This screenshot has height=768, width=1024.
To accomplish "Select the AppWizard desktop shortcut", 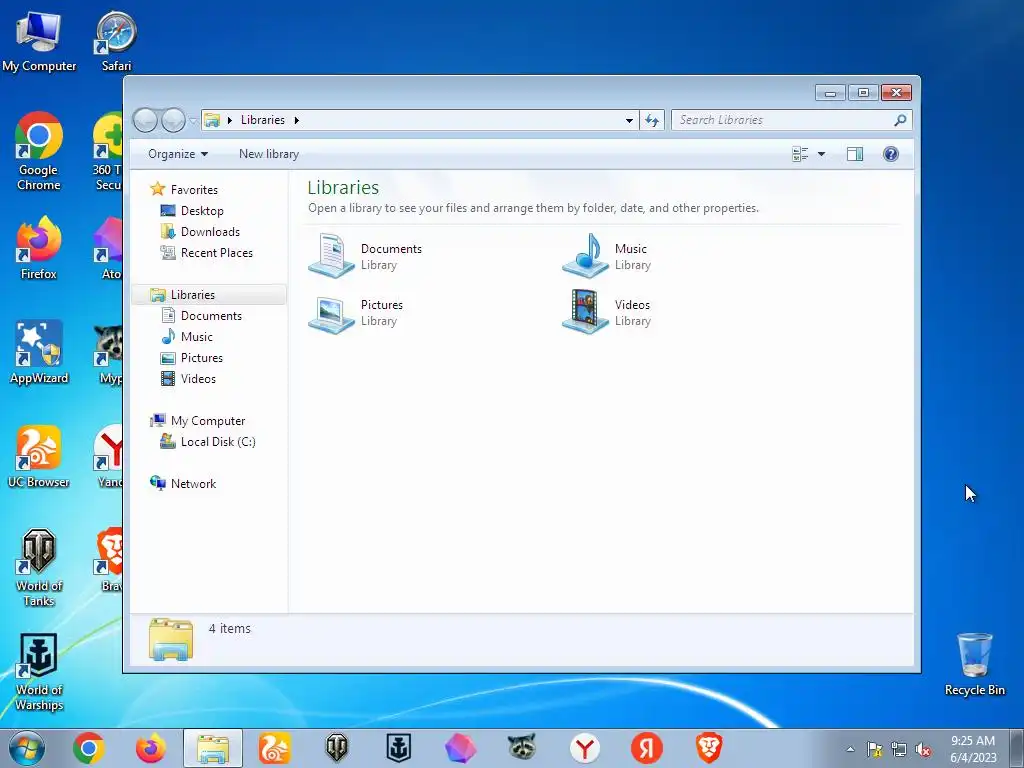I will tap(39, 353).
